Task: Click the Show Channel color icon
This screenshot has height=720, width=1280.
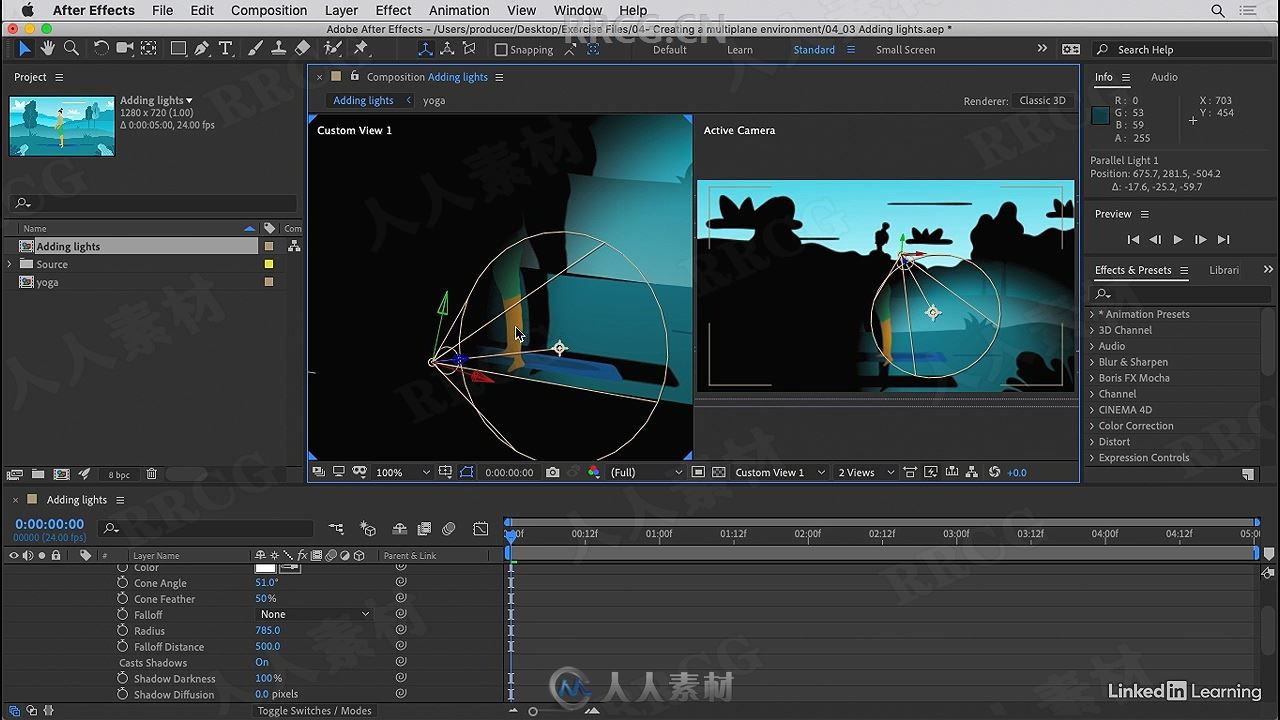Action: pos(594,472)
